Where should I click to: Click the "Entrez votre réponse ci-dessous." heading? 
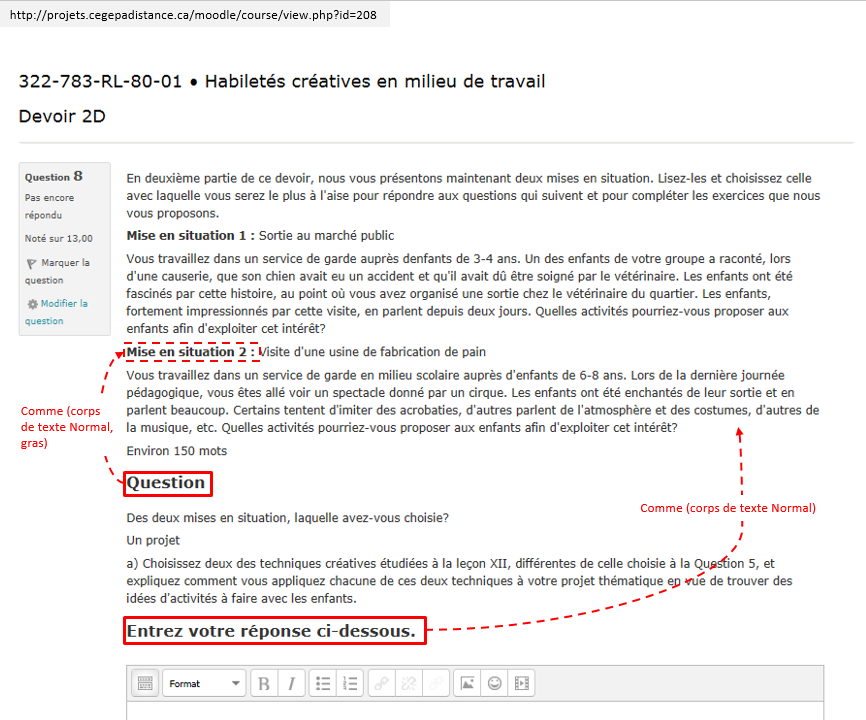point(270,631)
